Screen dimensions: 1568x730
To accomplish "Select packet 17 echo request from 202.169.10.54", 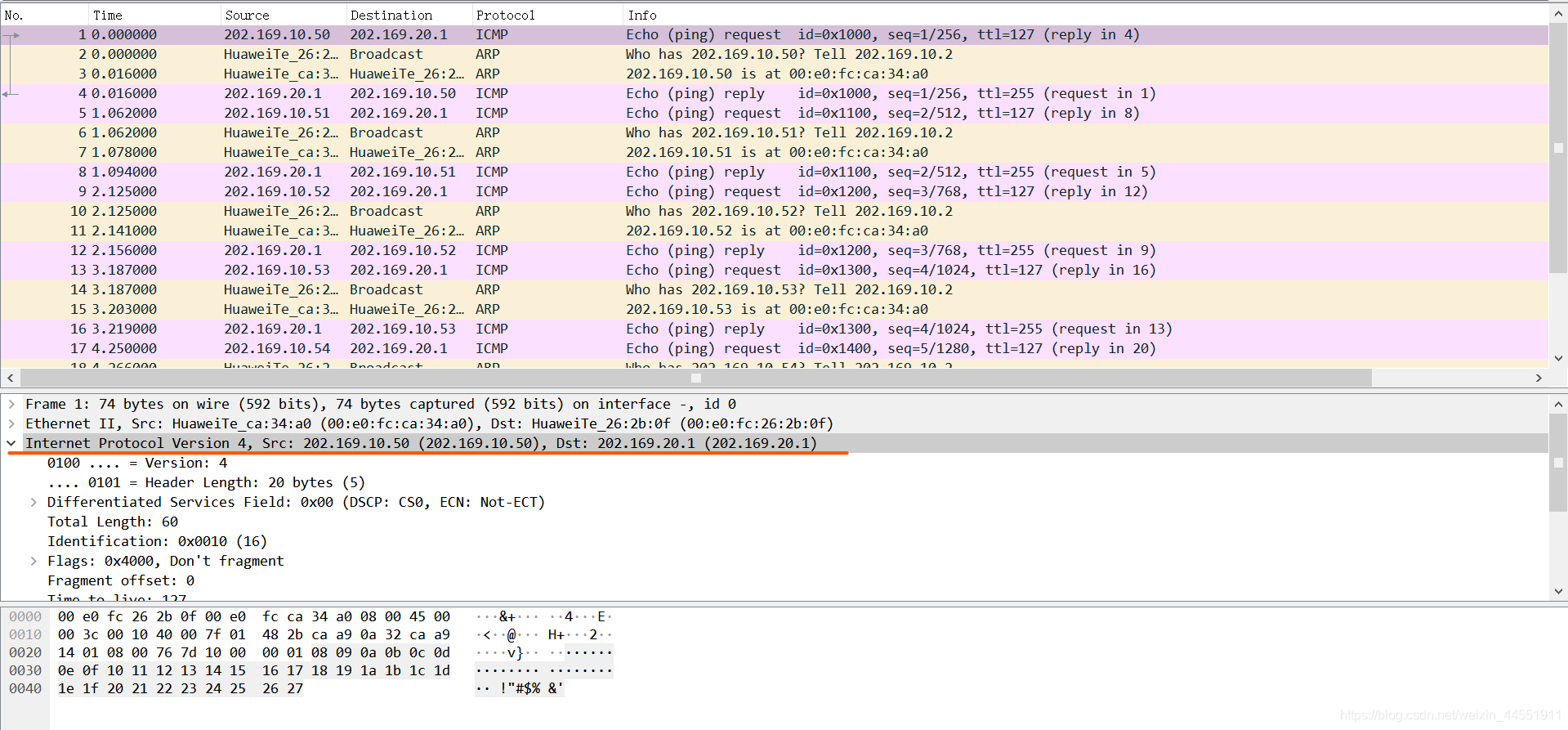I will click(775, 348).
